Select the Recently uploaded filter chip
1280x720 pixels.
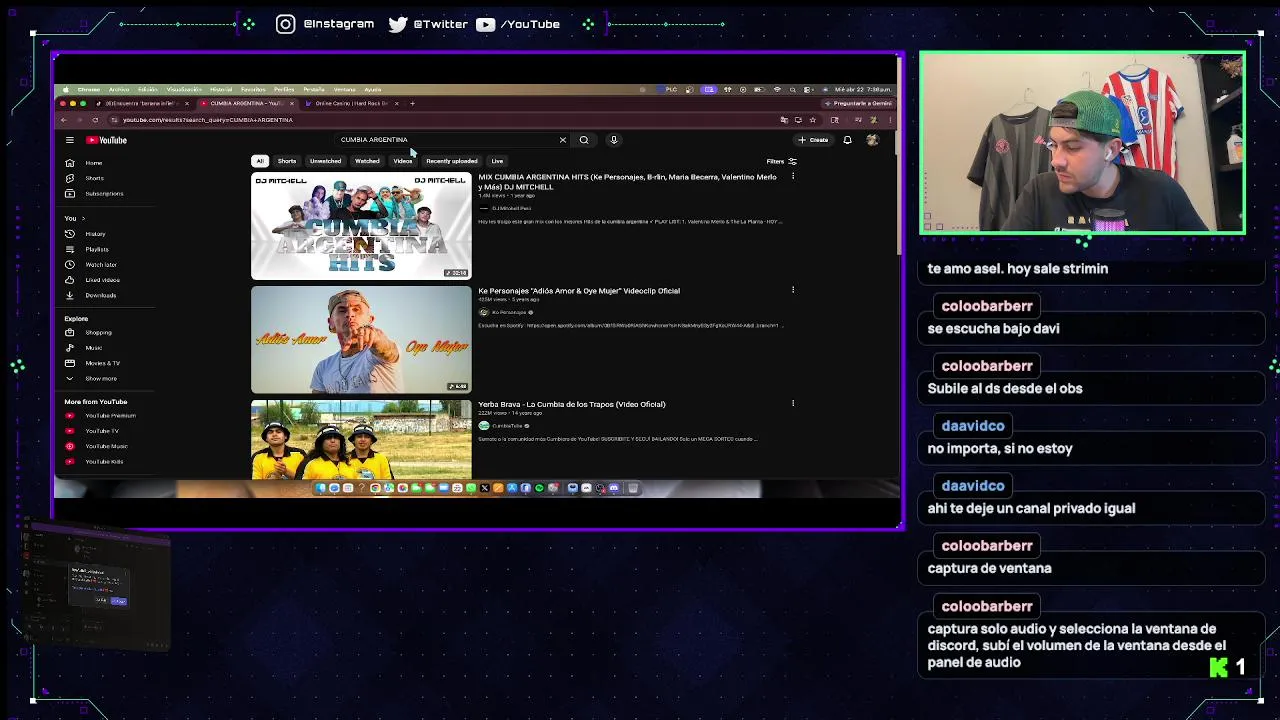coord(452,161)
